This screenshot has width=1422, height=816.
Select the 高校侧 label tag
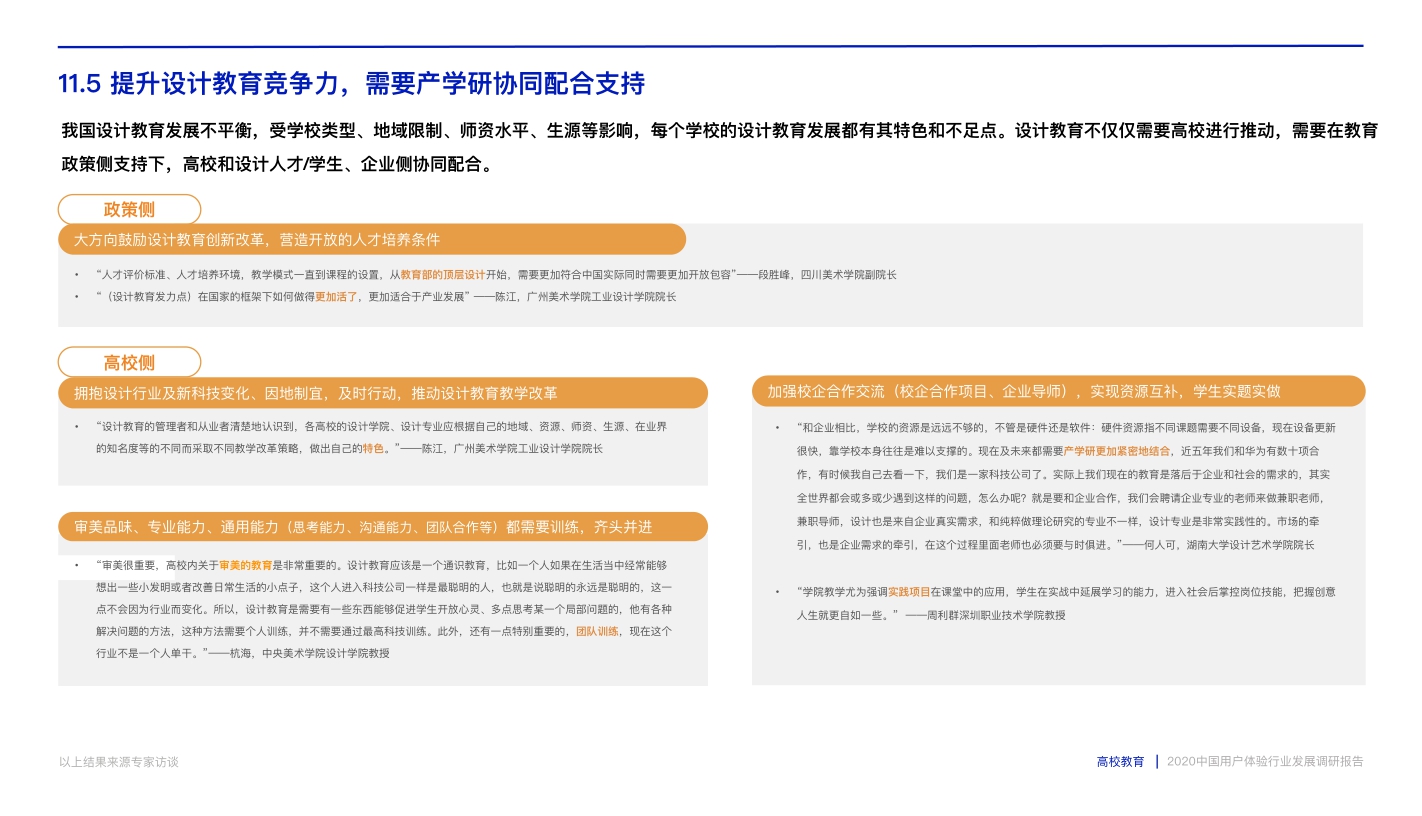tap(129, 362)
